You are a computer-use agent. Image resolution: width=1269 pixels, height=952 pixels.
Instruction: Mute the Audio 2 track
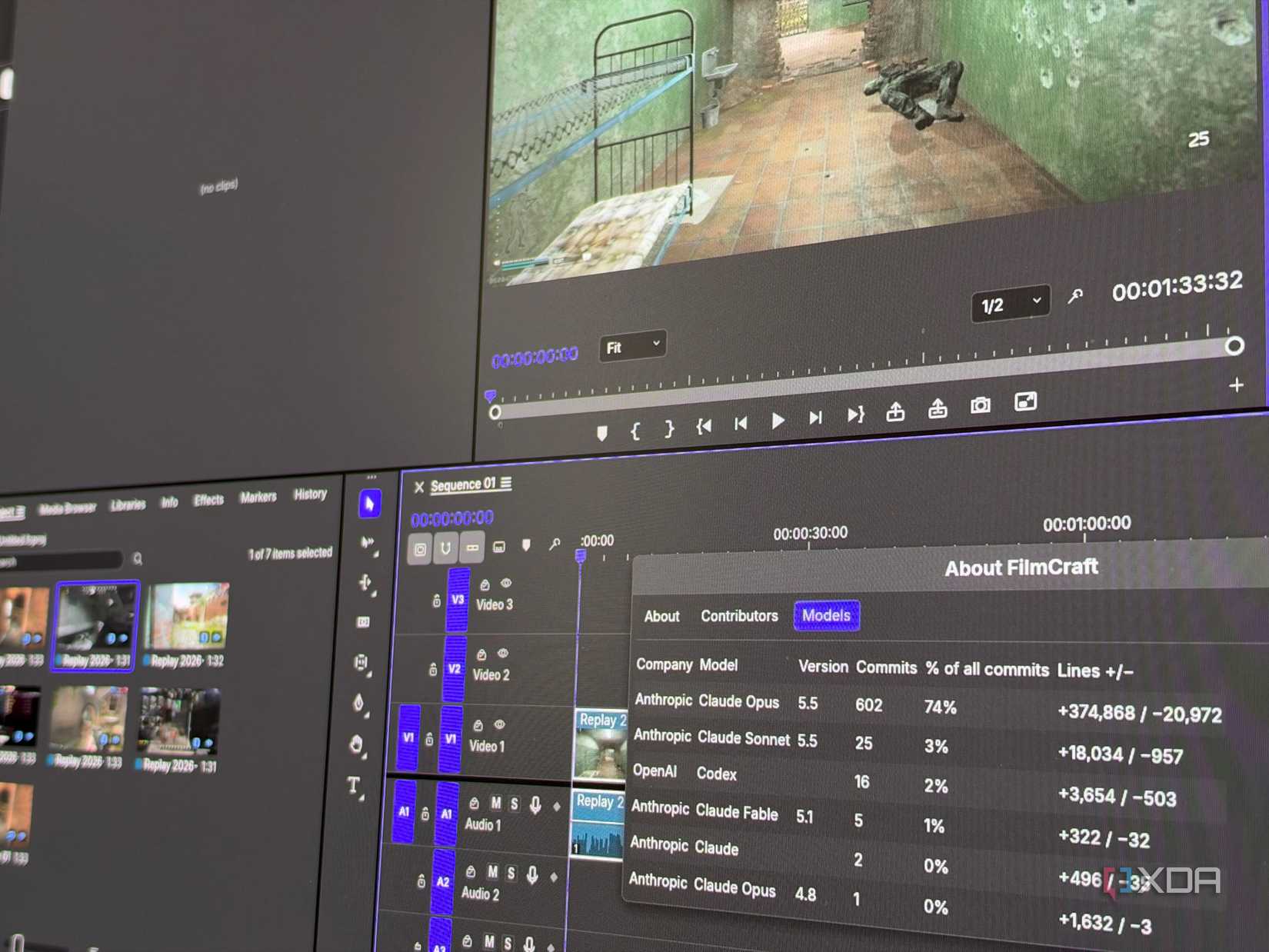[x=492, y=873]
